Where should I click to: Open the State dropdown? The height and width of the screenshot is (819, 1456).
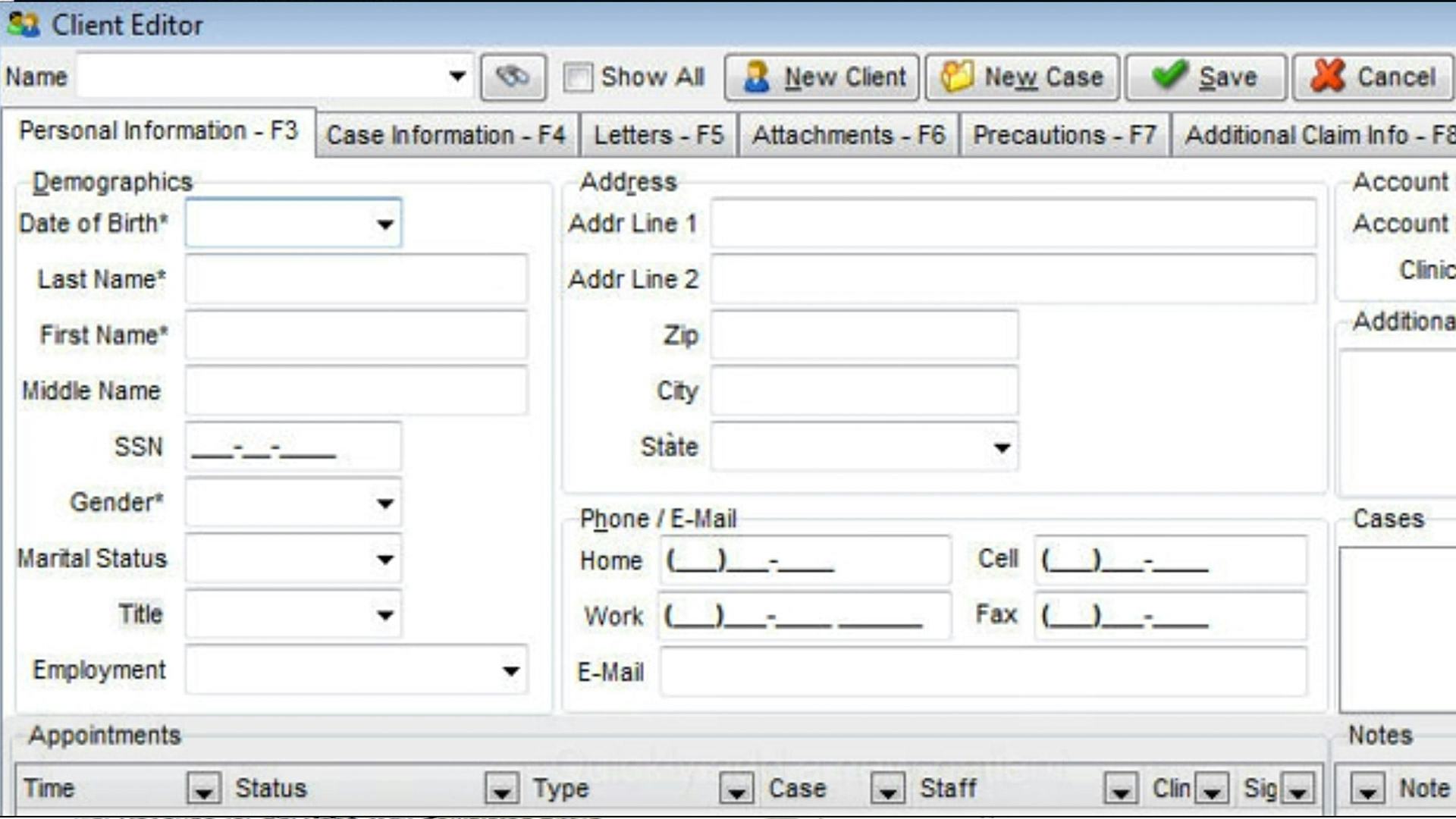coord(1001,447)
